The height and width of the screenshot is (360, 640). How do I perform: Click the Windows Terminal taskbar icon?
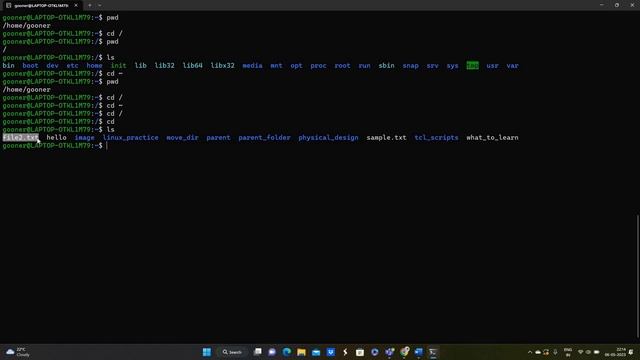point(433,352)
